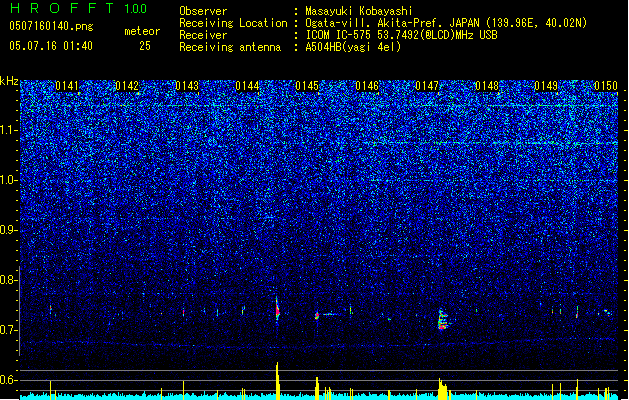The height and width of the screenshot is (400, 629).
Task: Click the tallest yellow amplitude spike at bottom
Action: [277, 380]
